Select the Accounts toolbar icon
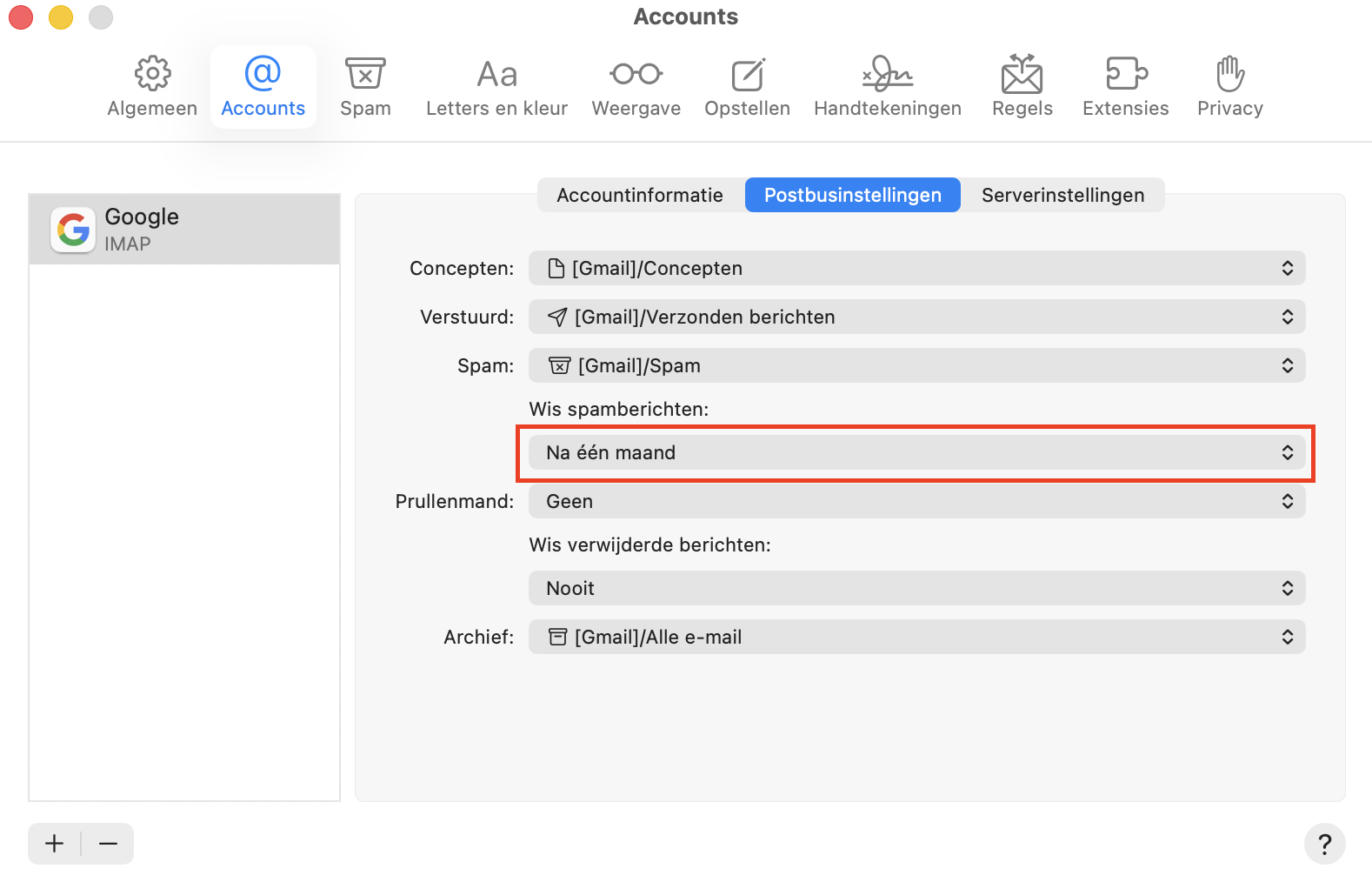1372x882 pixels. click(x=263, y=87)
